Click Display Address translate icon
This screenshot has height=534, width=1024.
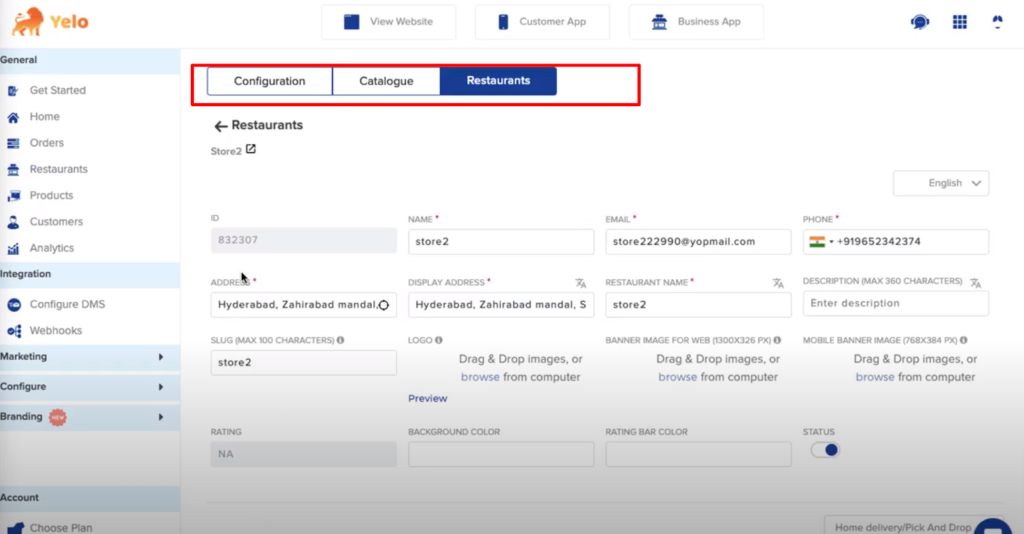click(581, 283)
